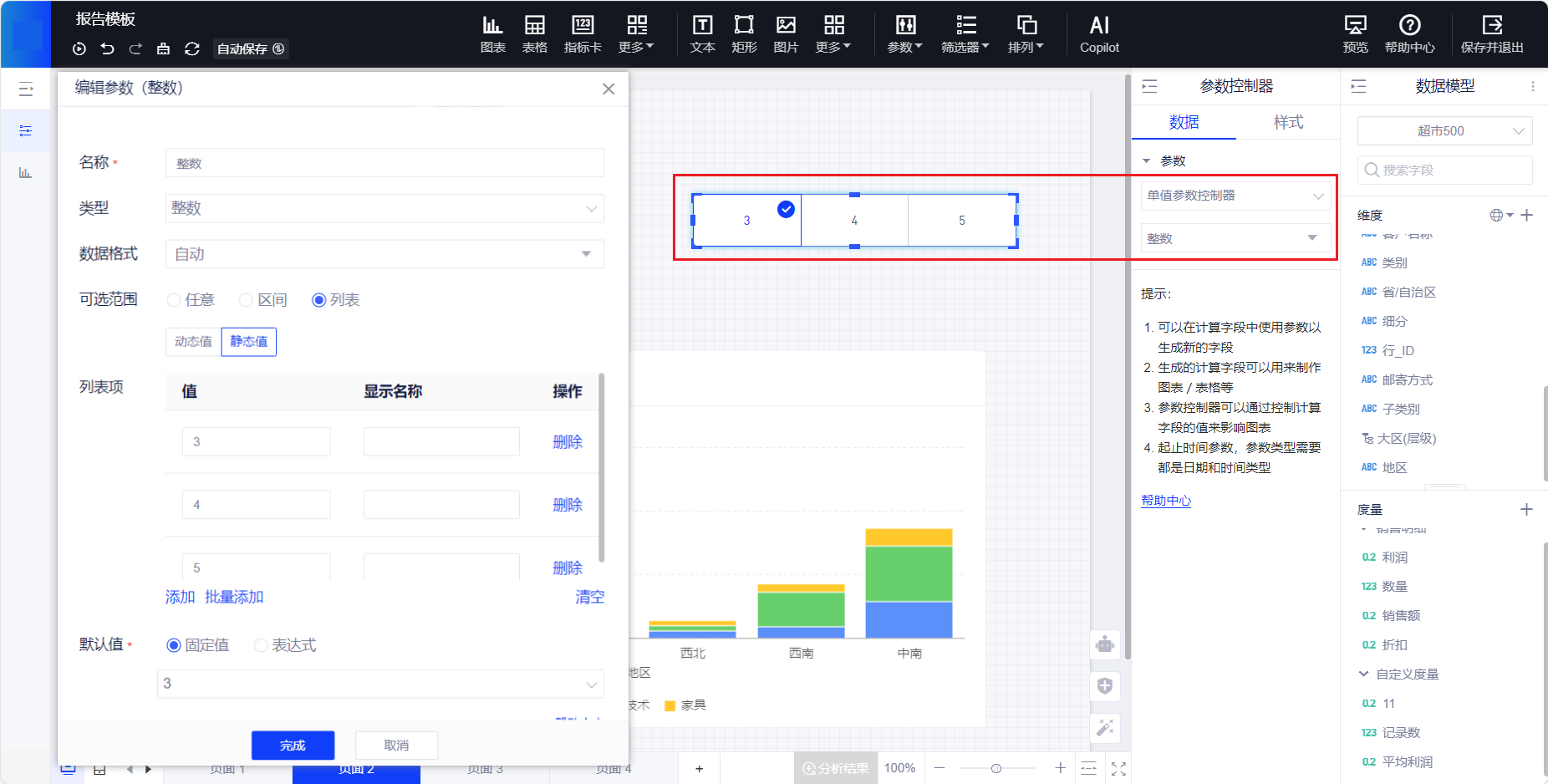Select the 任意 range radio button
The width and height of the screenshot is (1548, 784).
tap(174, 300)
